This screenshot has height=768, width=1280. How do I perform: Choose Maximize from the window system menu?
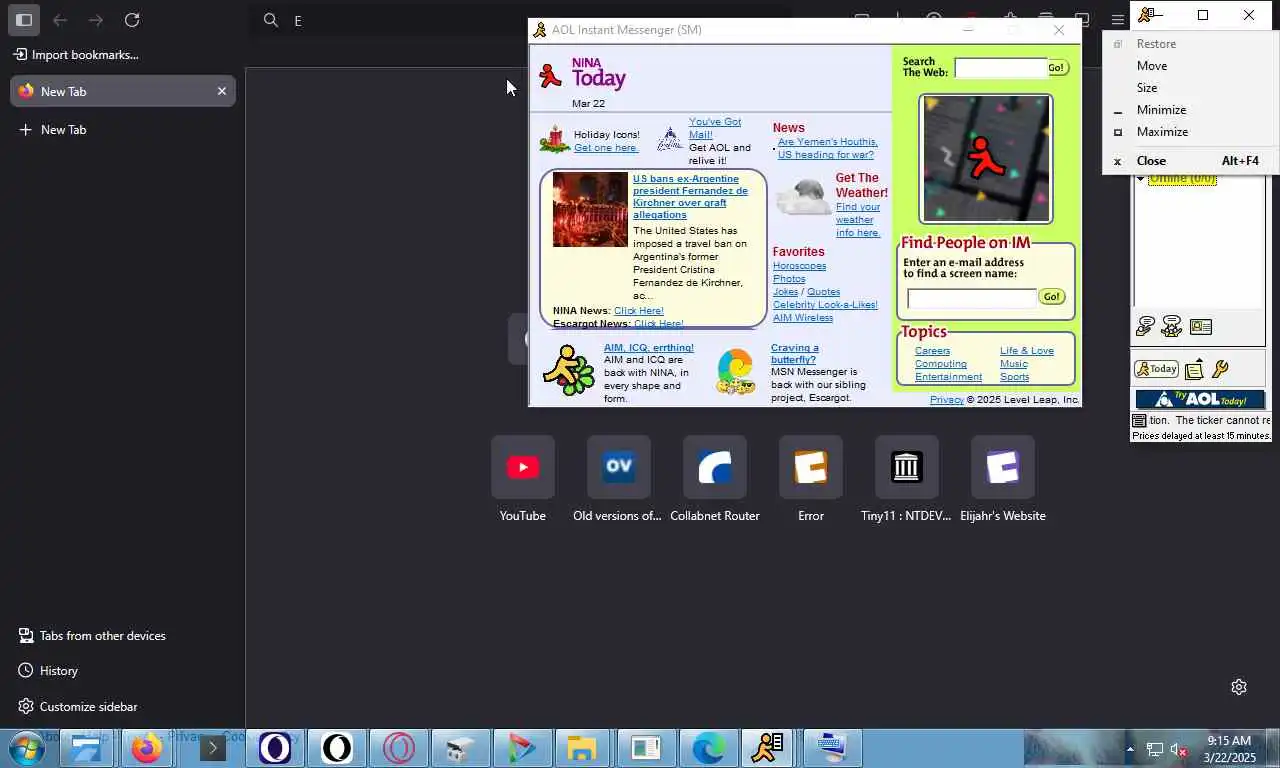coord(1190,132)
